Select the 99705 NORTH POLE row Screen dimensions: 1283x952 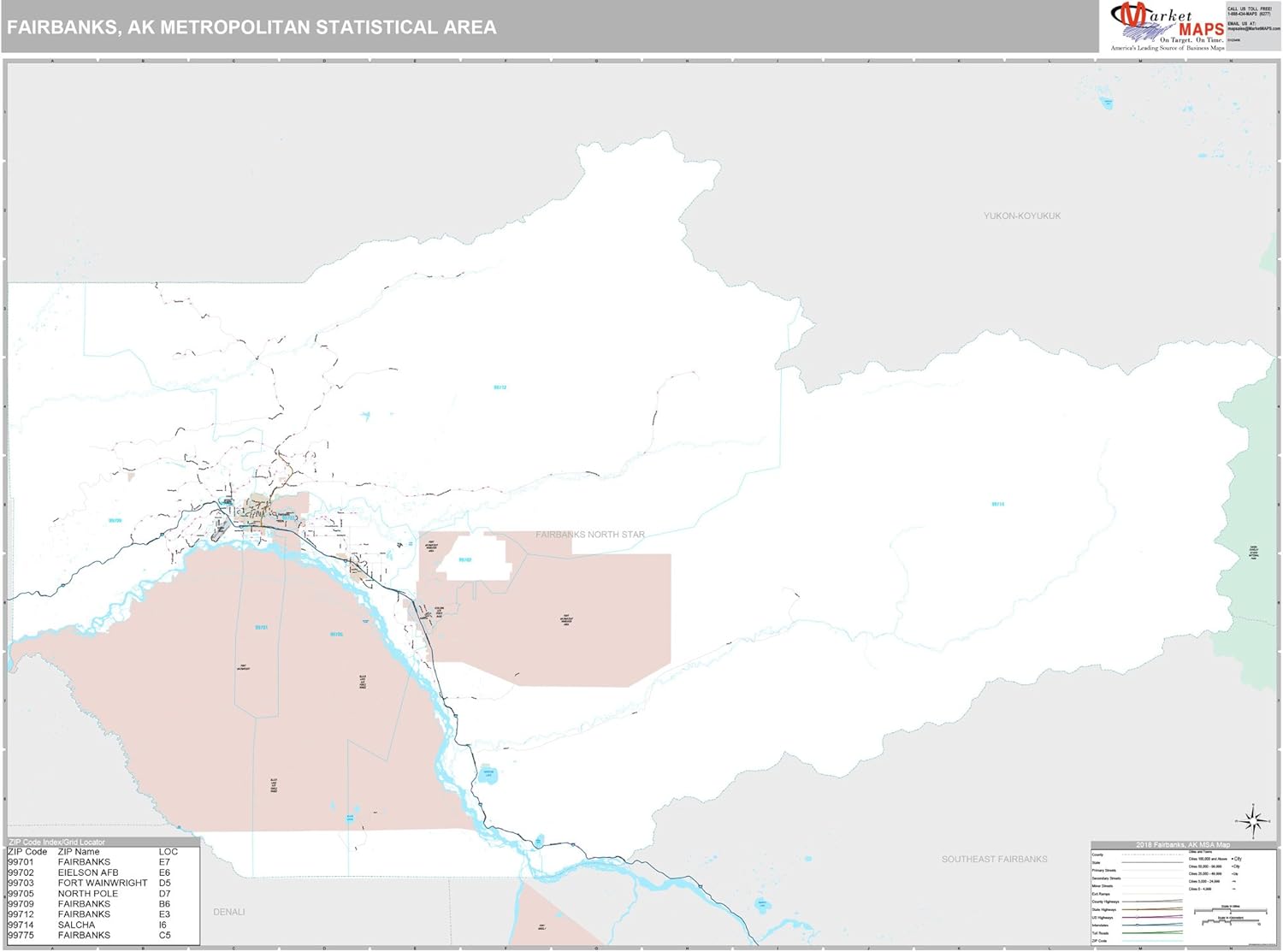pyautogui.click(x=89, y=893)
